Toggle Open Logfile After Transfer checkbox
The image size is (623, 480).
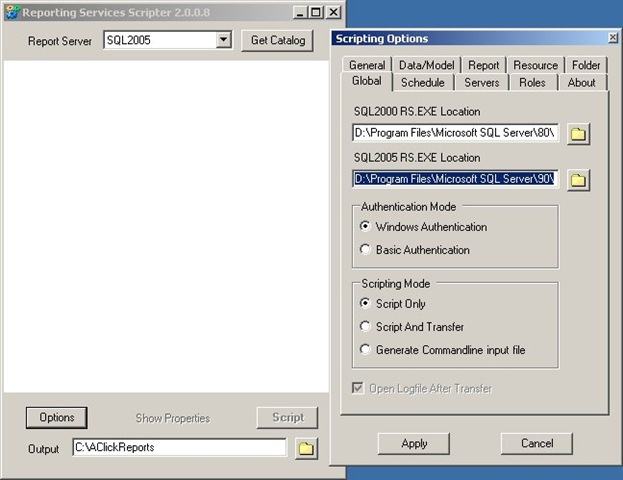(358, 388)
